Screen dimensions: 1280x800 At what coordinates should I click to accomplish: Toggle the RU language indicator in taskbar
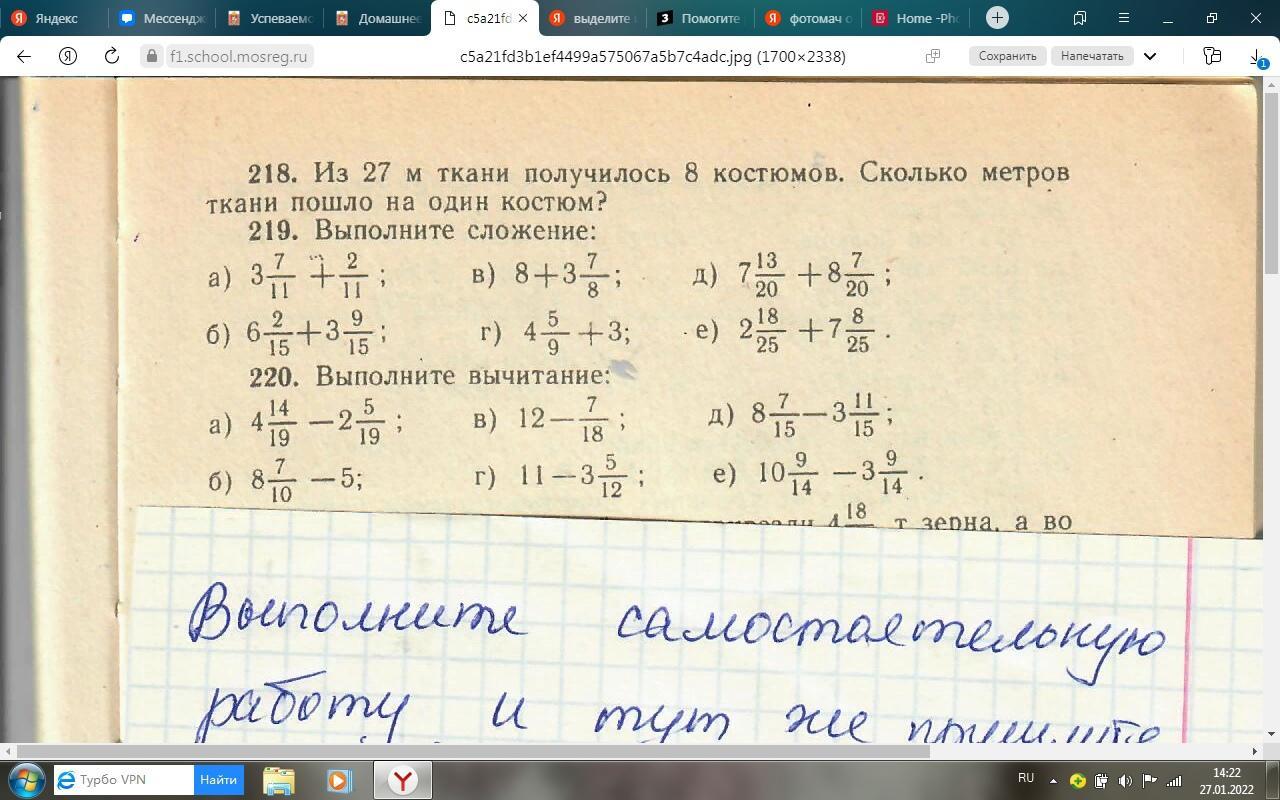(1025, 778)
